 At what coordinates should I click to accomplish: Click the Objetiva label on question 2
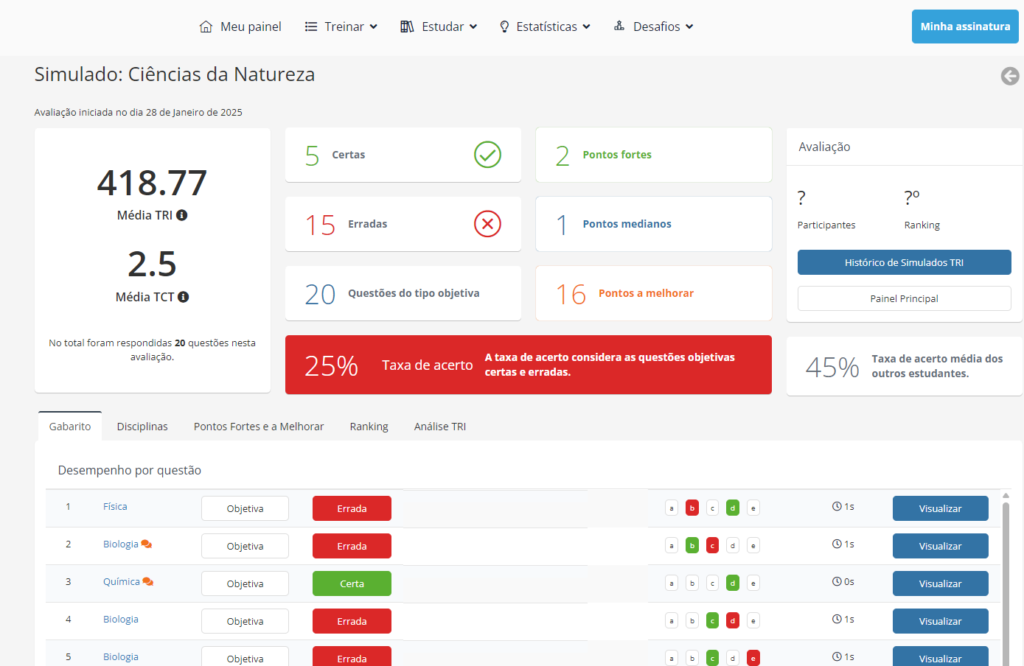coord(245,546)
